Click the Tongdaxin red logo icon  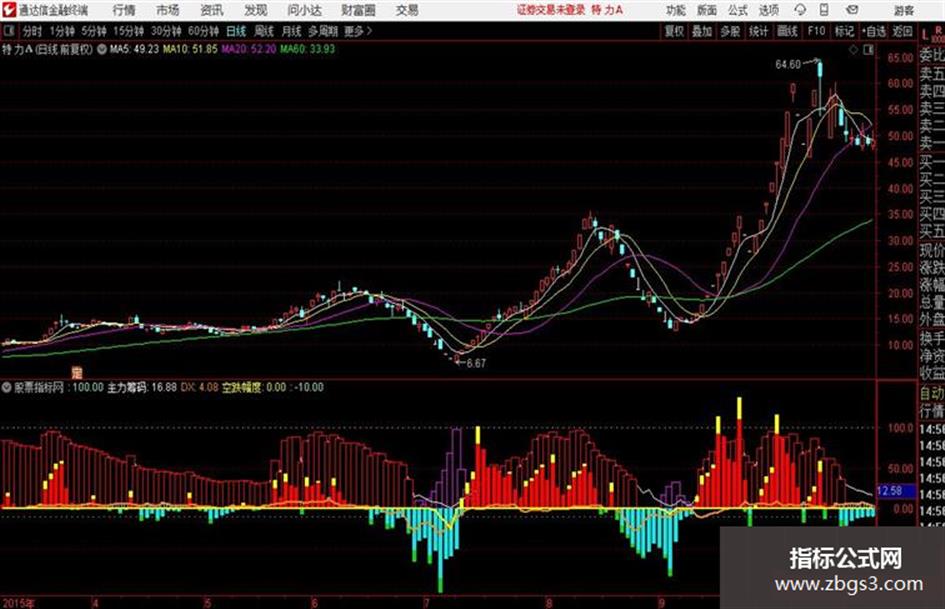(8, 9)
